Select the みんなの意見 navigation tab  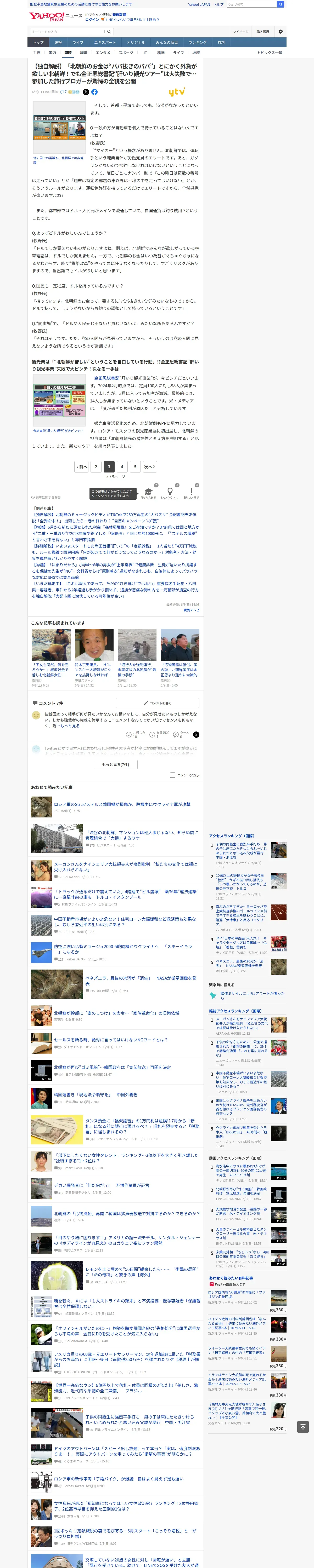(167, 43)
